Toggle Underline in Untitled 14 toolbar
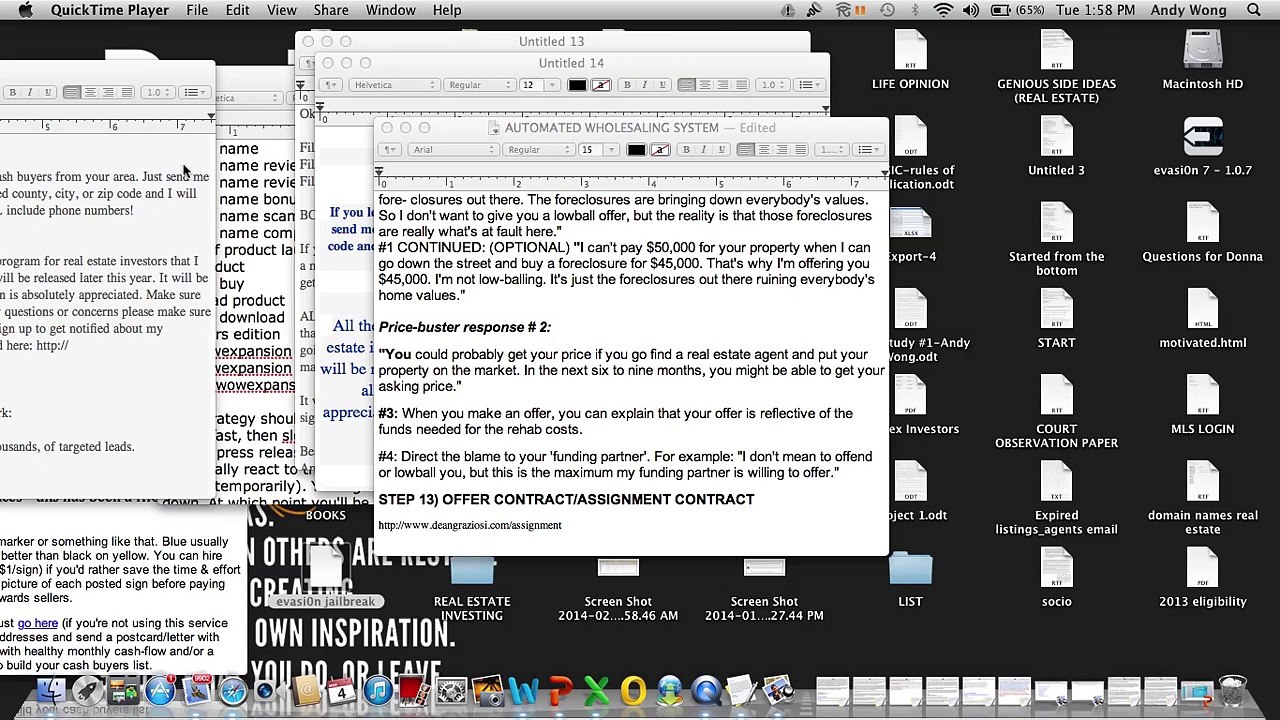The image size is (1280, 720). pos(661,85)
